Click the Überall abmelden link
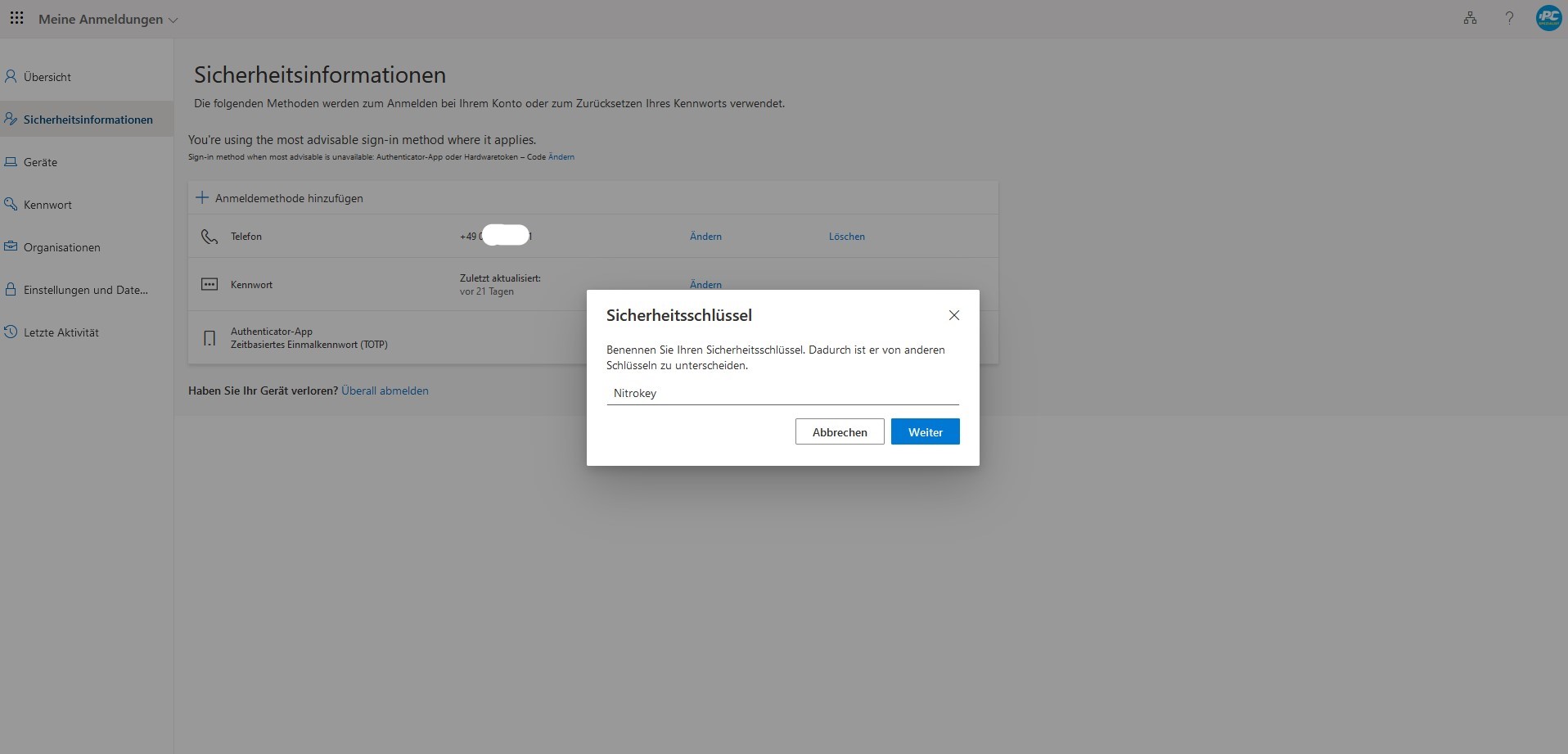 (x=385, y=391)
